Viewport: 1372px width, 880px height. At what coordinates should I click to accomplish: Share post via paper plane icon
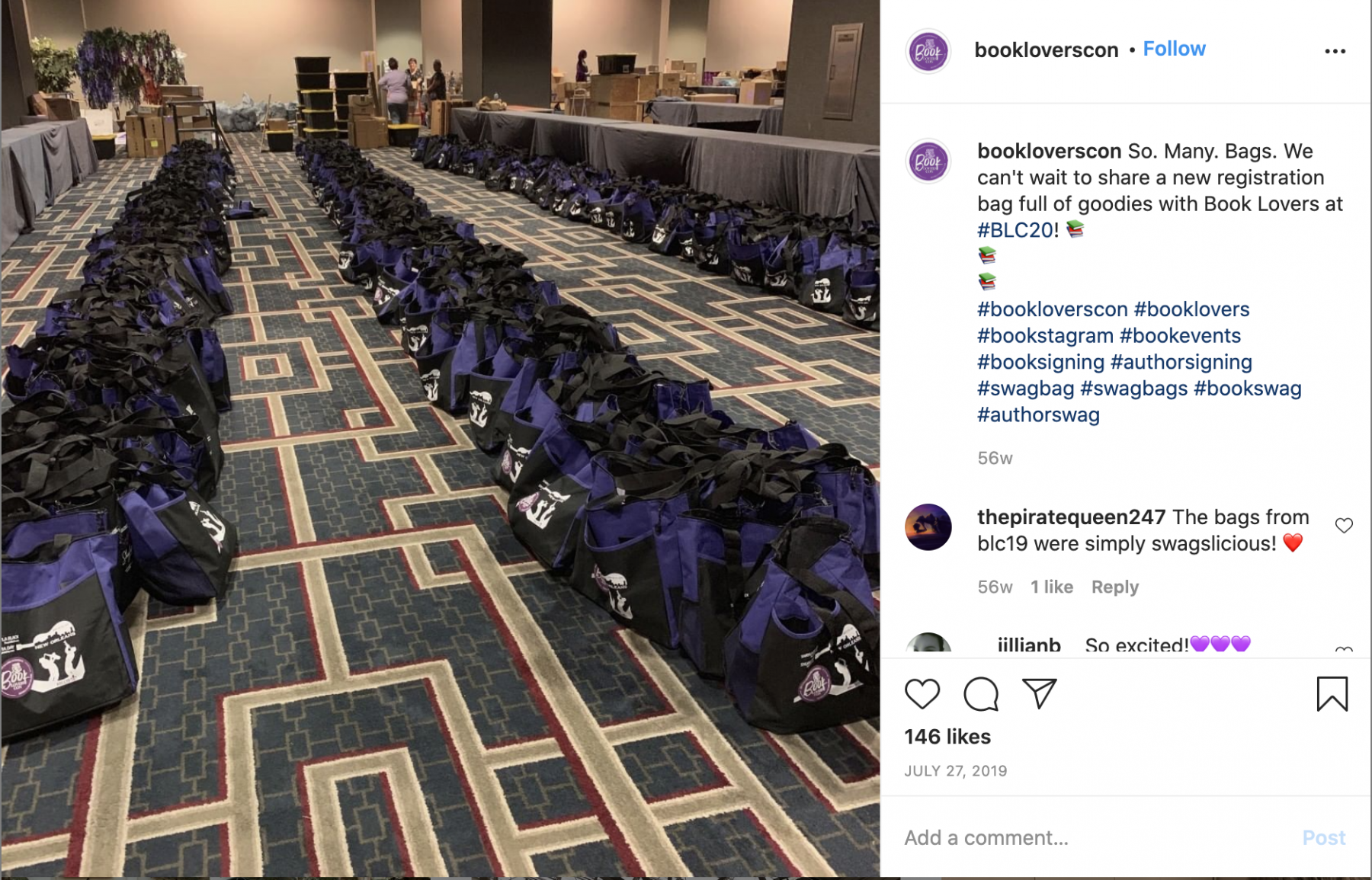(1040, 693)
